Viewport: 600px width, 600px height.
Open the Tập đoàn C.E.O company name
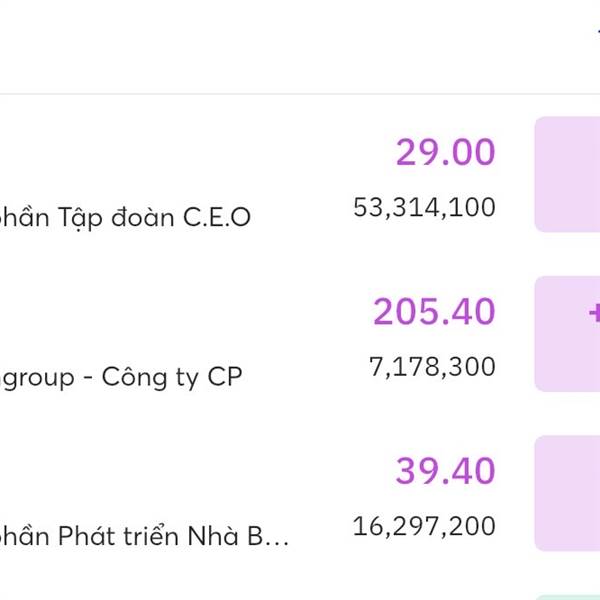coord(125,217)
